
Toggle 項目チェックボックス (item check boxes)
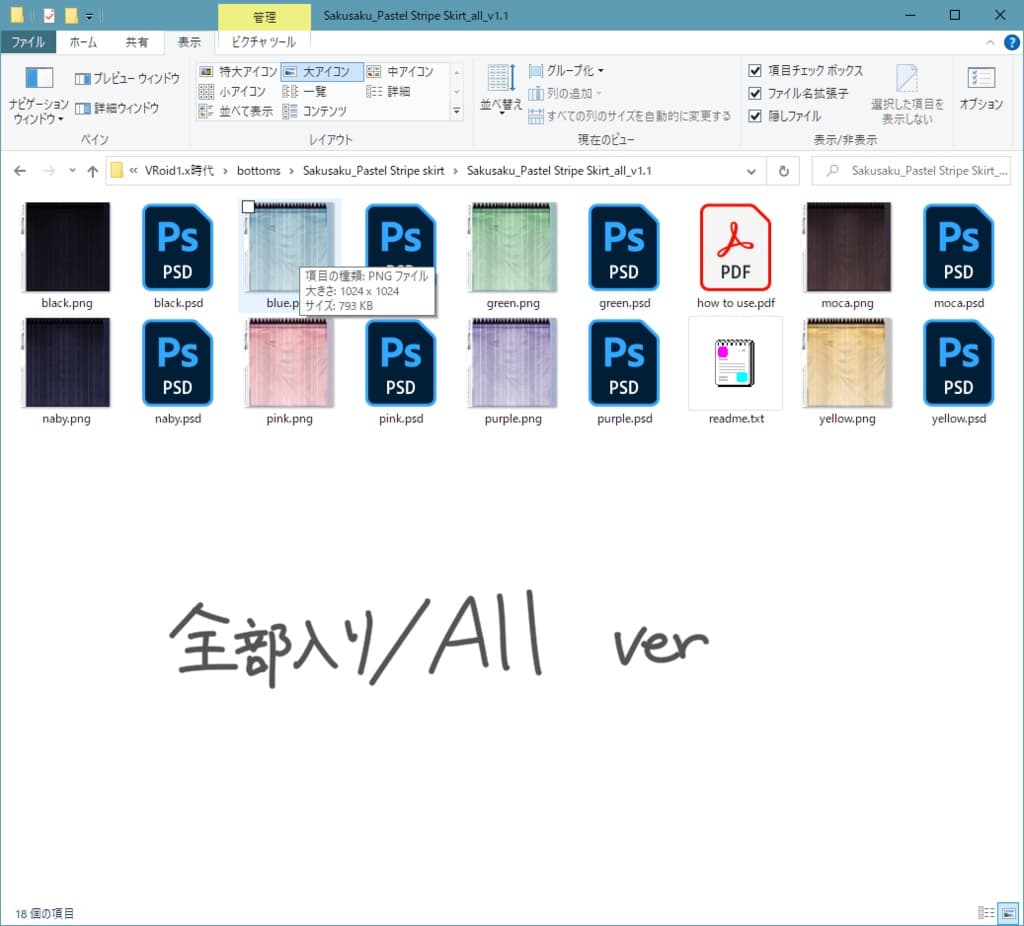coord(756,70)
